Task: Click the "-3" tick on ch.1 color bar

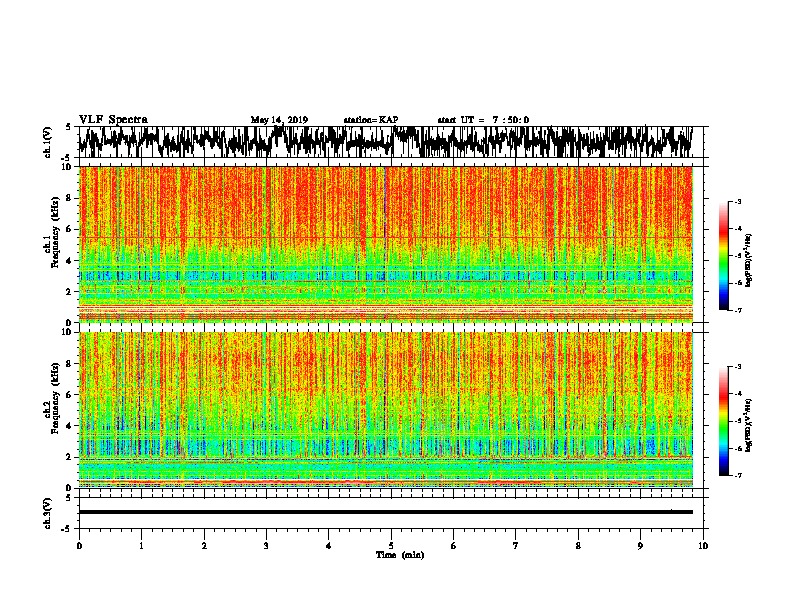Action: pyautogui.click(x=737, y=202)
